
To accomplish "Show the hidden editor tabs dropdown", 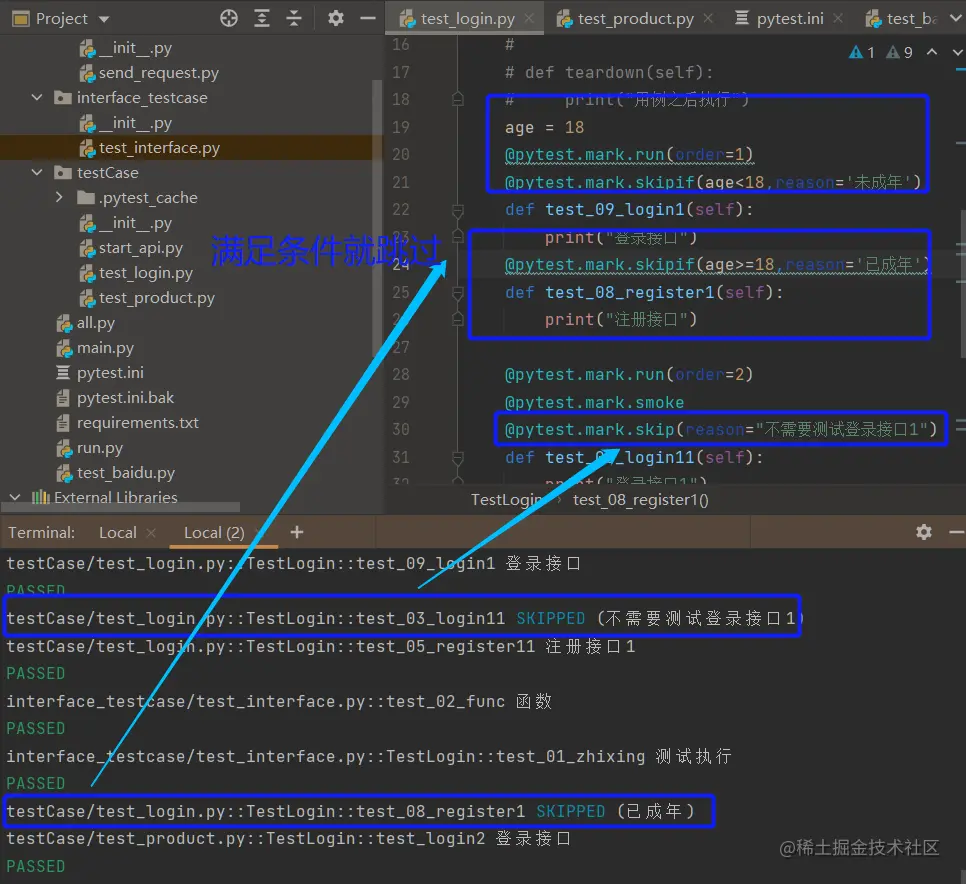I will (957, 18).
